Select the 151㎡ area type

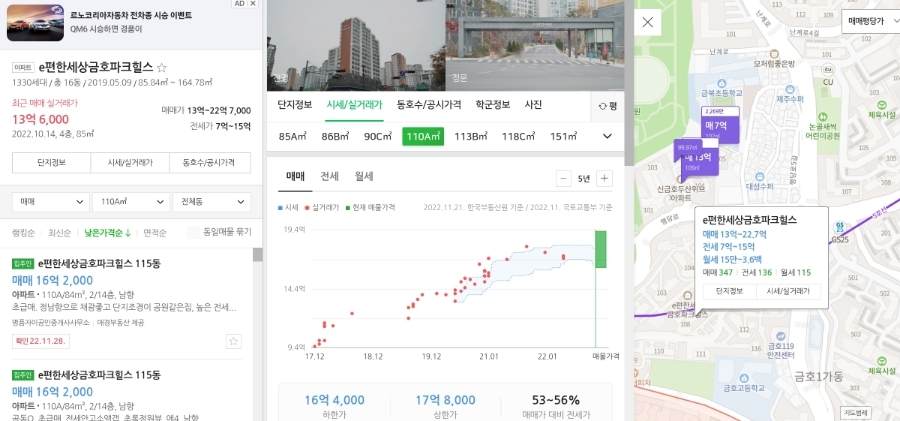click(564, 137)
